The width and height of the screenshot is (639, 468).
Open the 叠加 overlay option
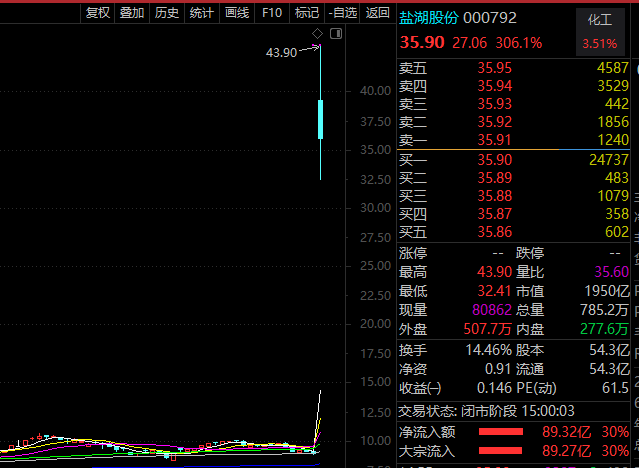[x=132, y=13]
